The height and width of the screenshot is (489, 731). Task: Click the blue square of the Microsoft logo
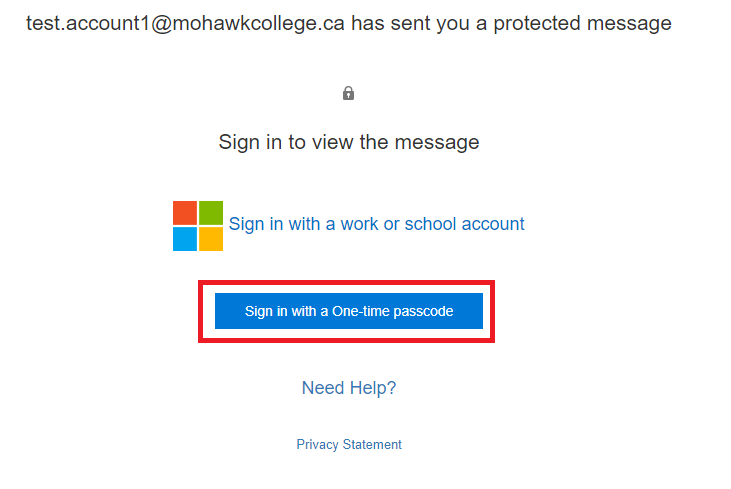pos(185,238)
